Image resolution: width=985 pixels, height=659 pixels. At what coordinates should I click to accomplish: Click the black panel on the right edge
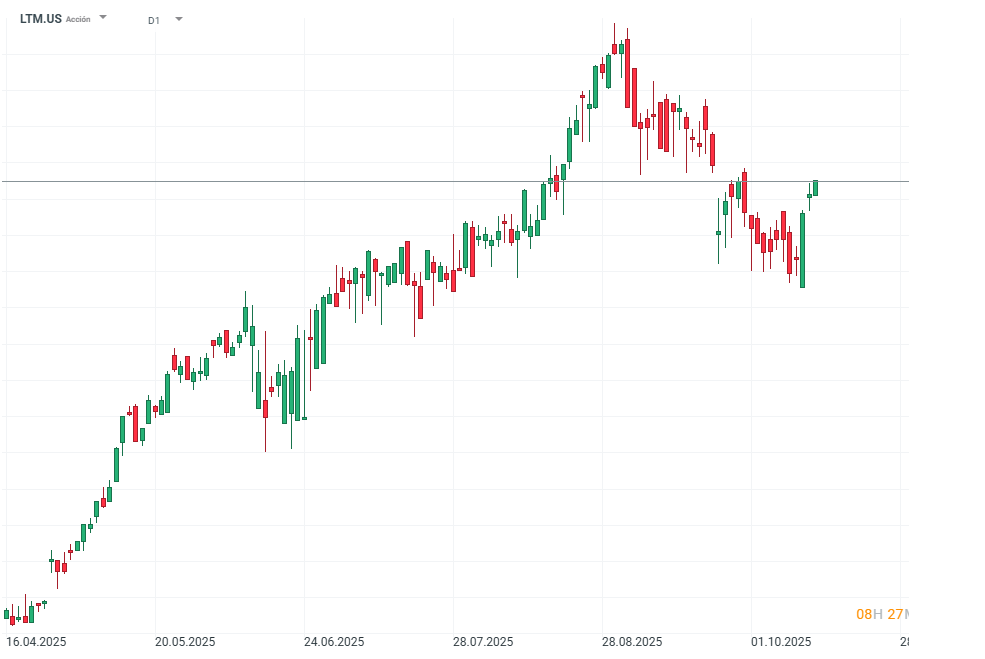click(946, 330)
